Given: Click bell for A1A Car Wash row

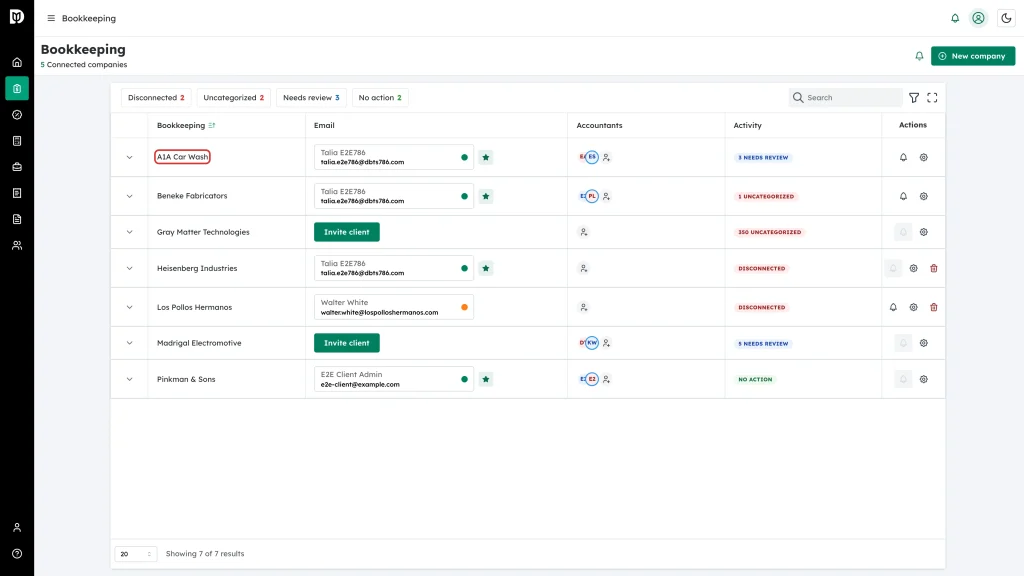Looking at the screenshot, I should click(x=903, y=157).
